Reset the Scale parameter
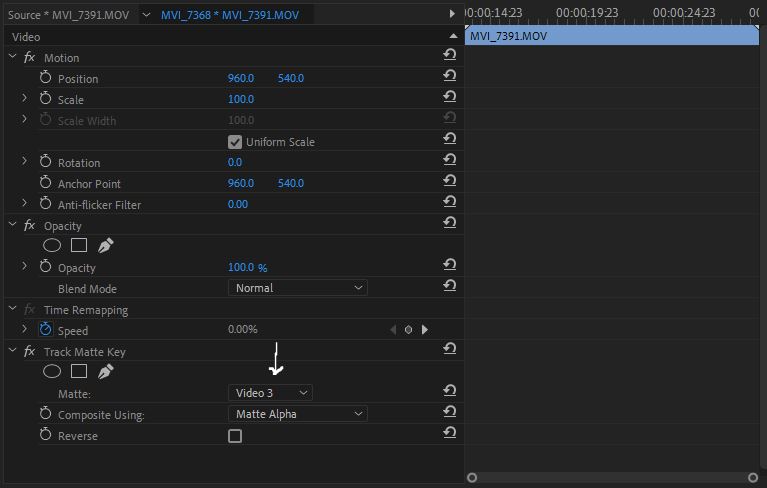 (450, 98)
